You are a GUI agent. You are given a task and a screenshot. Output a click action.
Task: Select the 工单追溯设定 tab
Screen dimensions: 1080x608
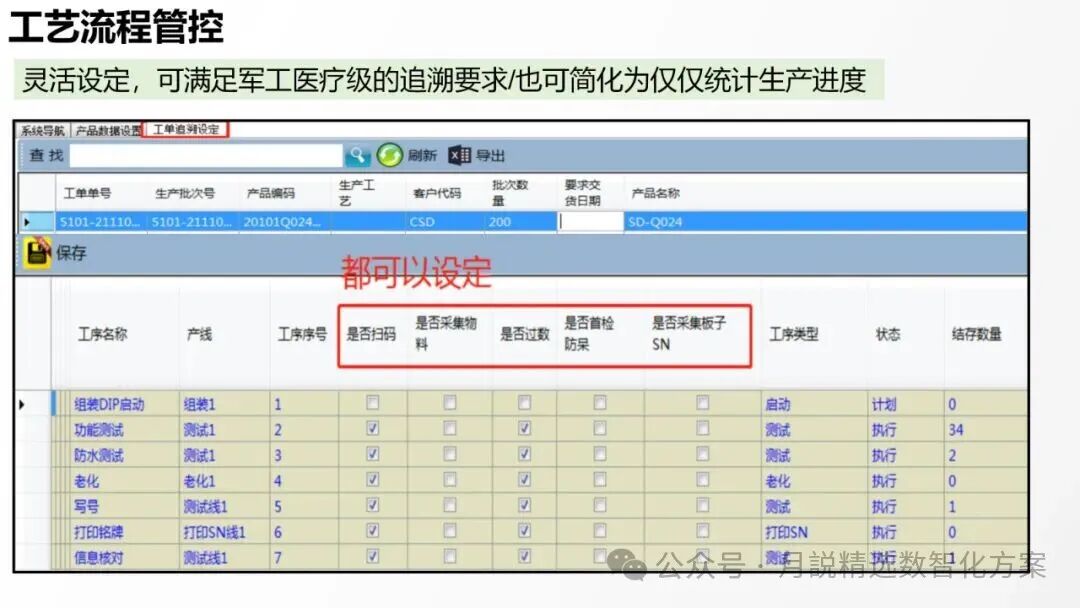pos(183,130)
